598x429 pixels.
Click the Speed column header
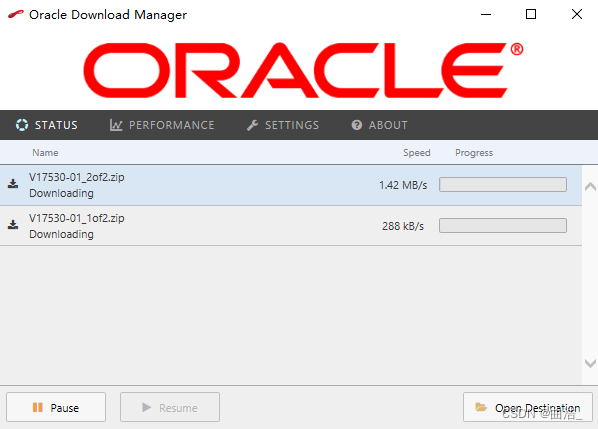416,153
